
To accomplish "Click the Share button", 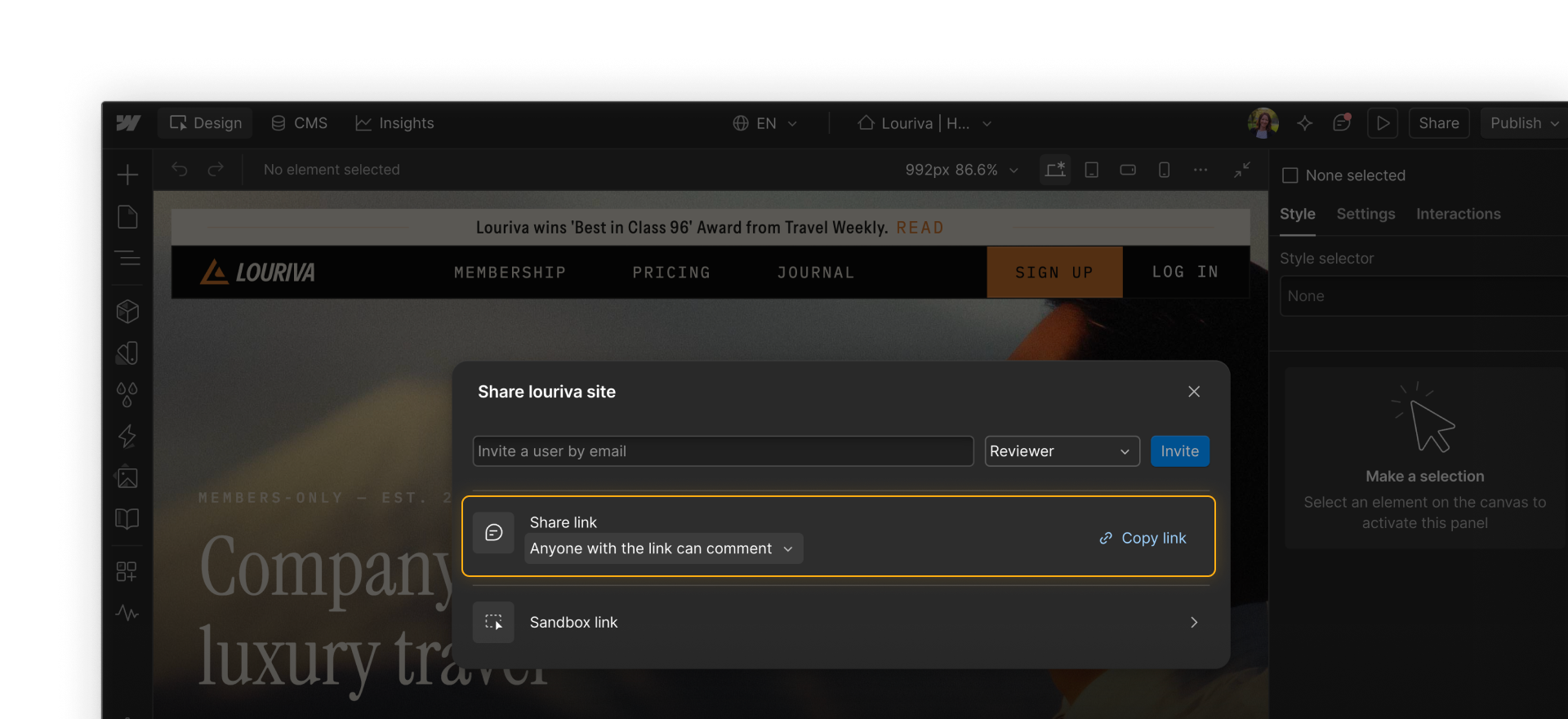I will click(1439, 123).
